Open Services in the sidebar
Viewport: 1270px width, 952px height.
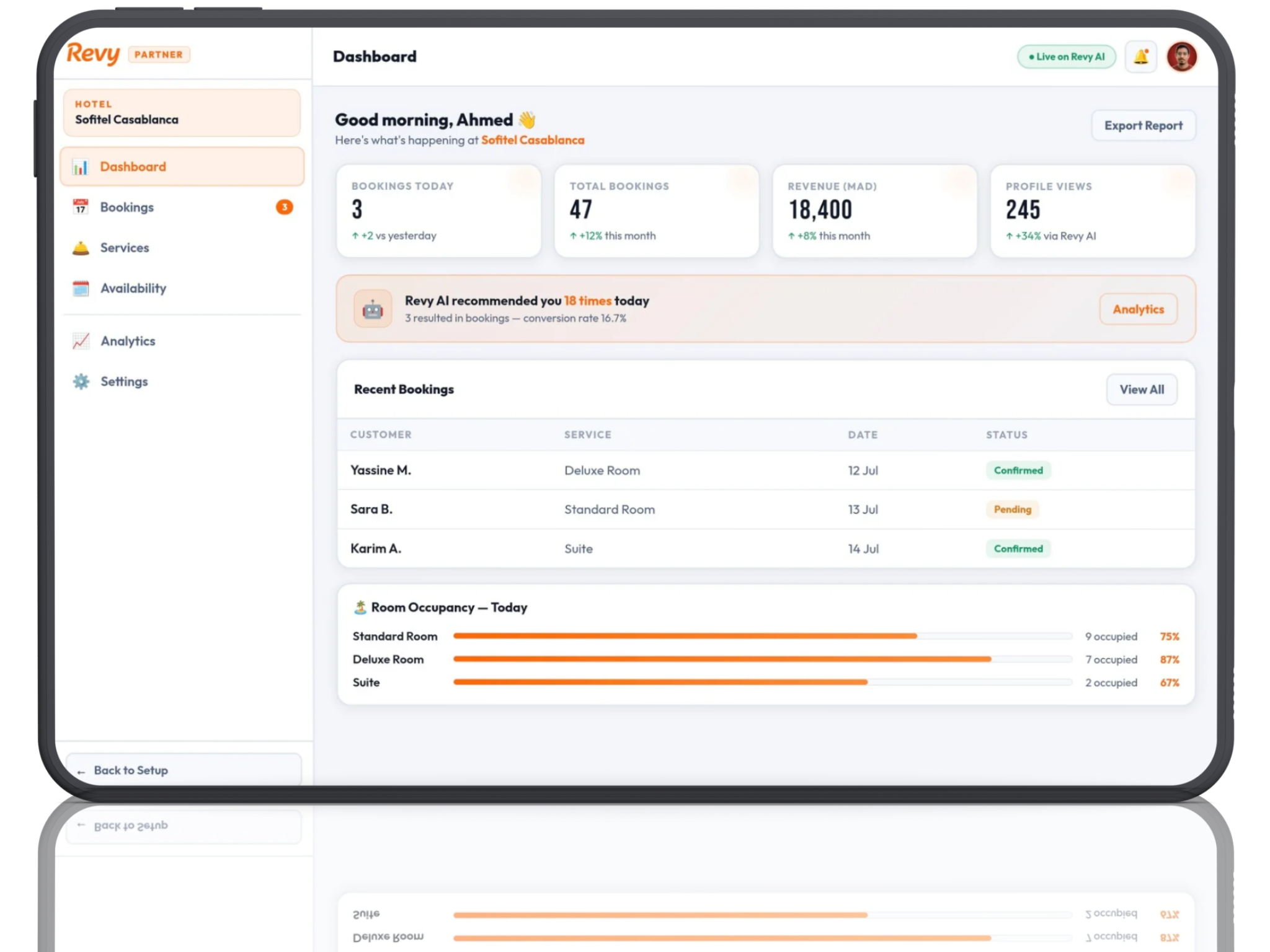click(182, 248)
